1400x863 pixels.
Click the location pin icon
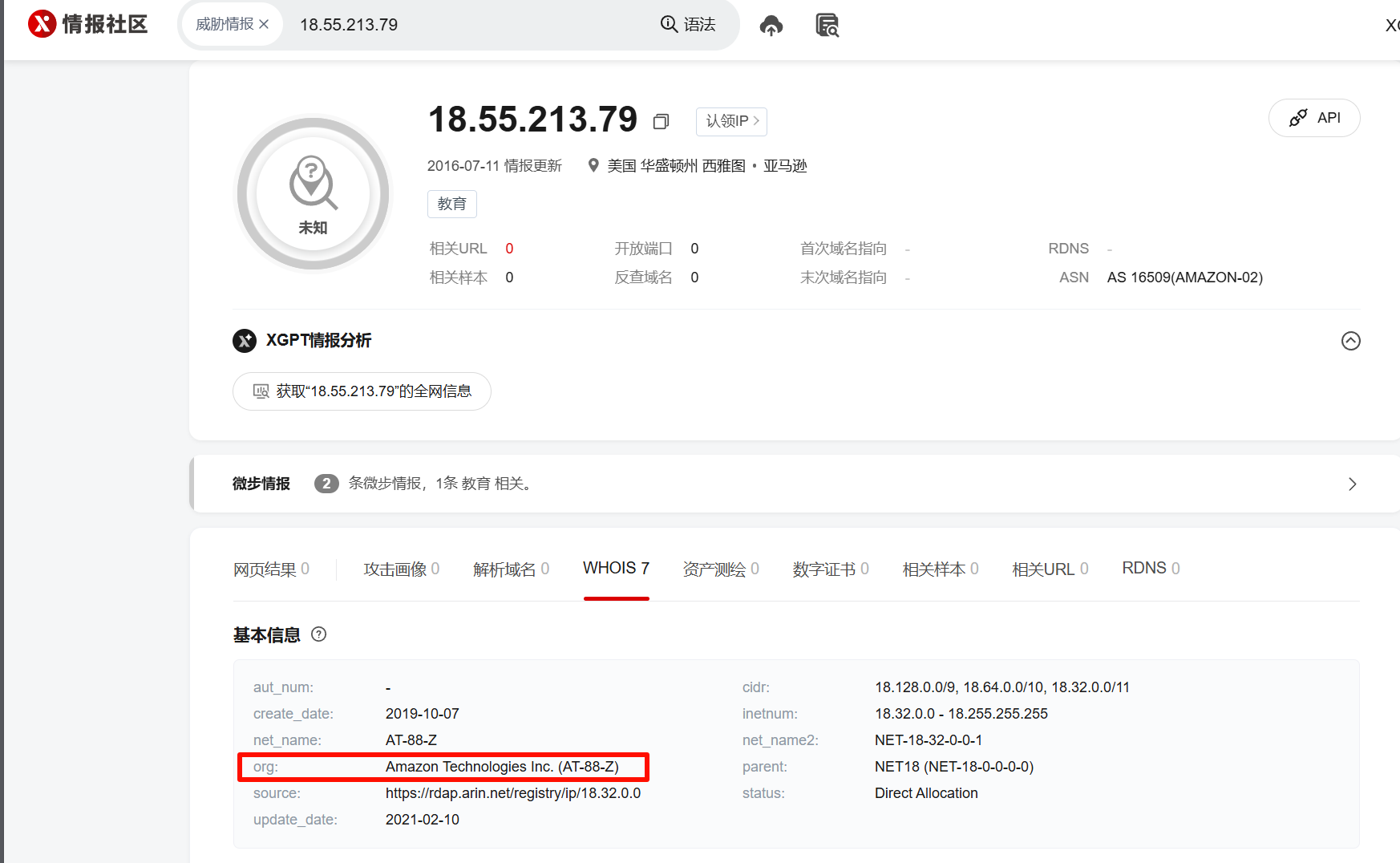point(593,165)
